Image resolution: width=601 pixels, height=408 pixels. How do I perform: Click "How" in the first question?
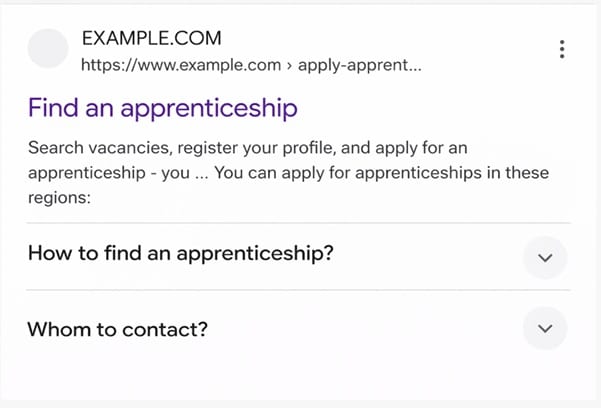48,254
